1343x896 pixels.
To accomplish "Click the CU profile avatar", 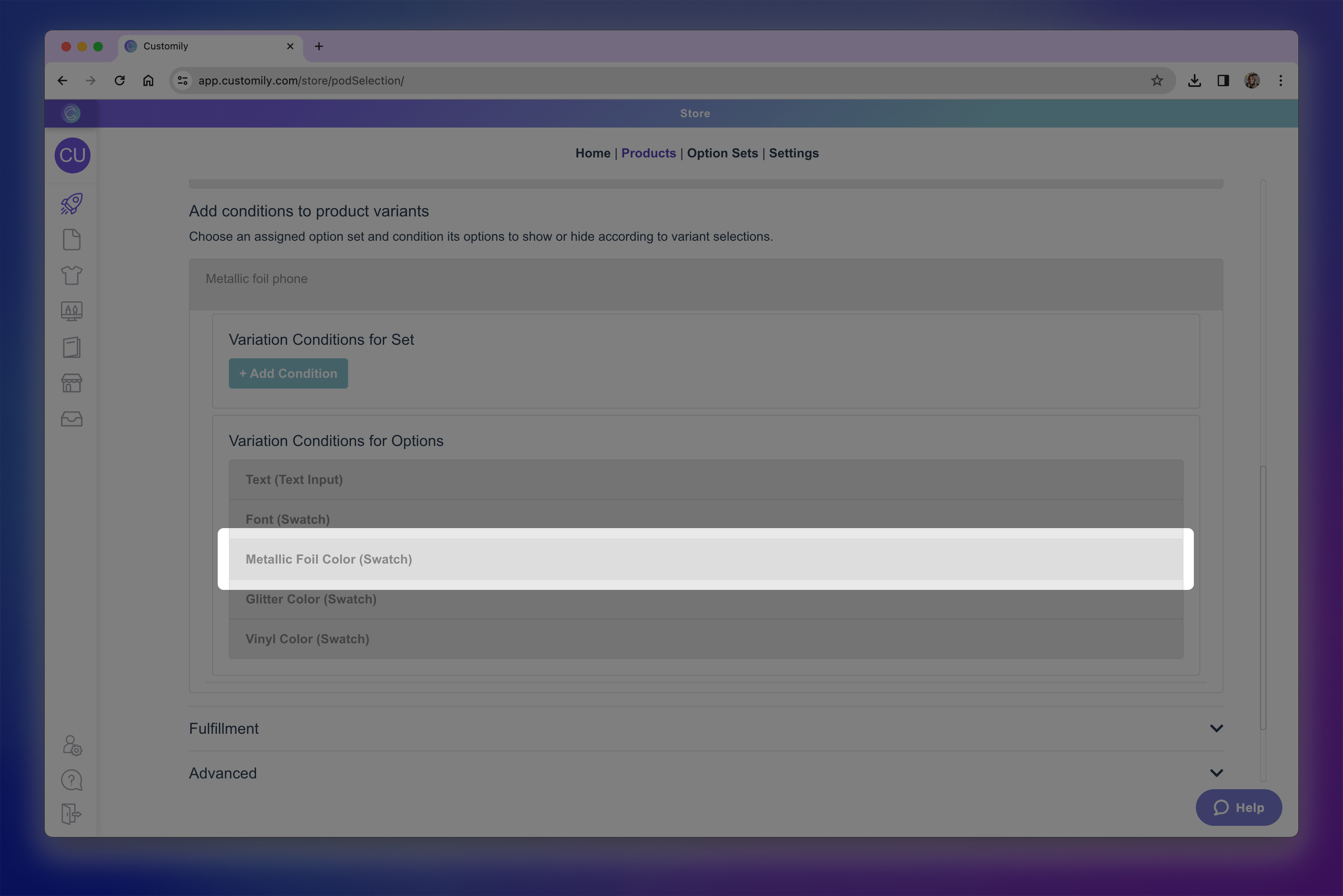I will tap(72, 155).
